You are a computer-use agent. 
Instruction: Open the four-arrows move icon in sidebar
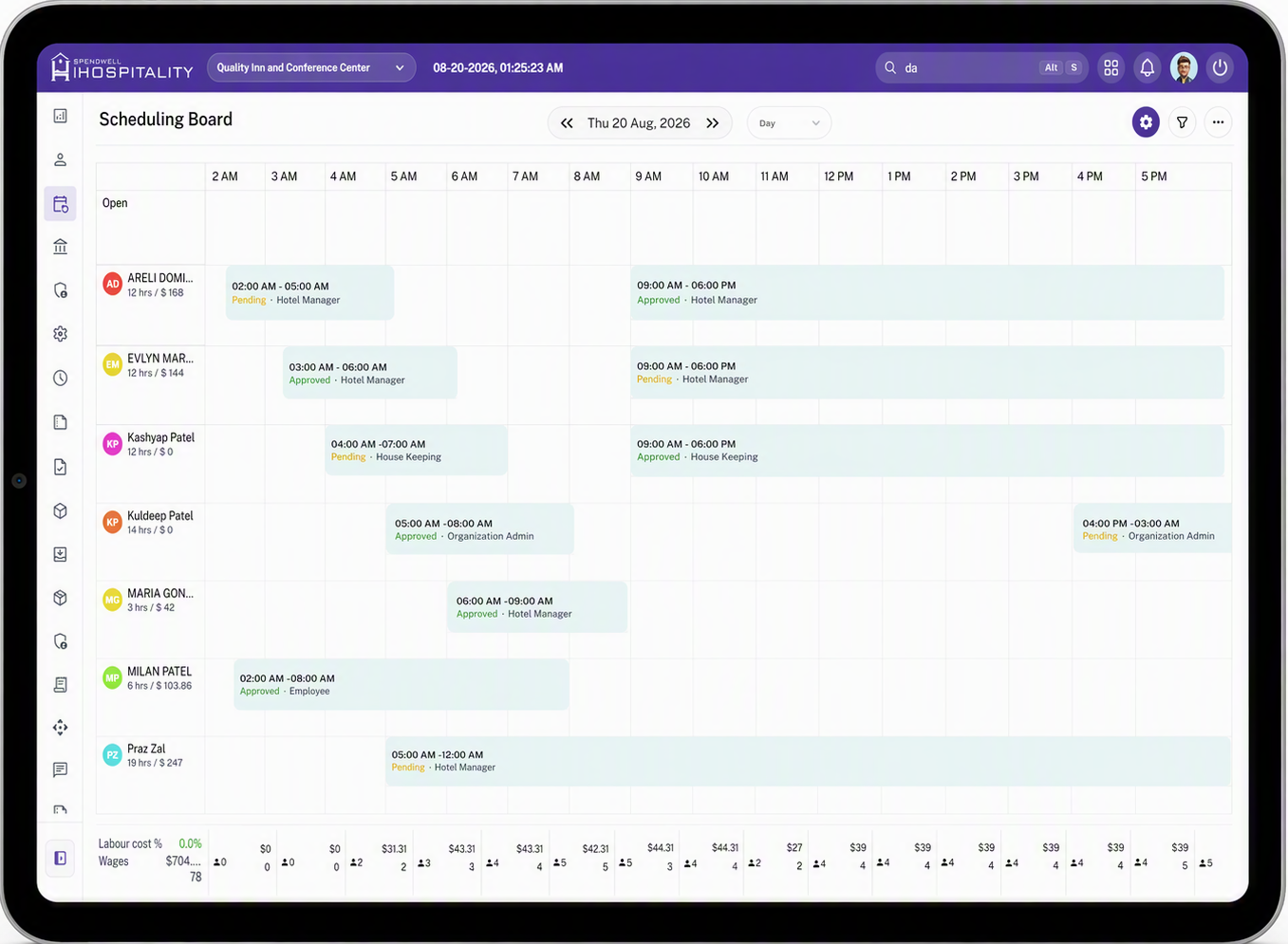point(61,728)
